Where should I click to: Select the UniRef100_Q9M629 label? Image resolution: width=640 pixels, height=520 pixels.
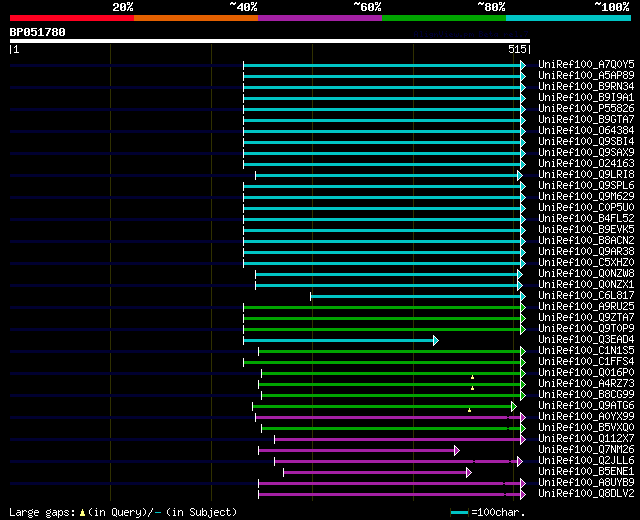[586, 197]
